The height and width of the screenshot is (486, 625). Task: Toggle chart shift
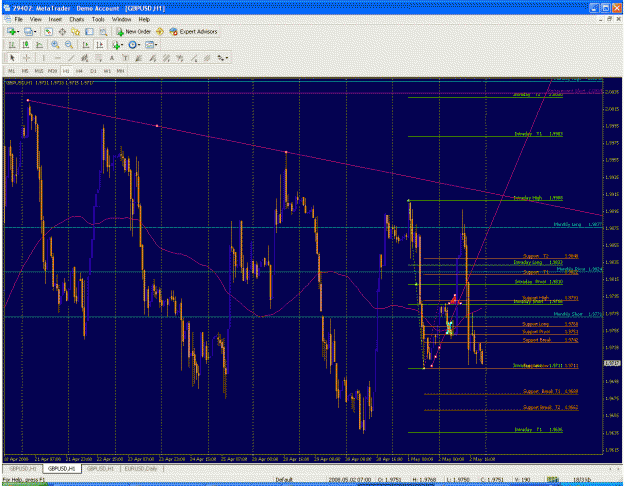pos(99,45)
